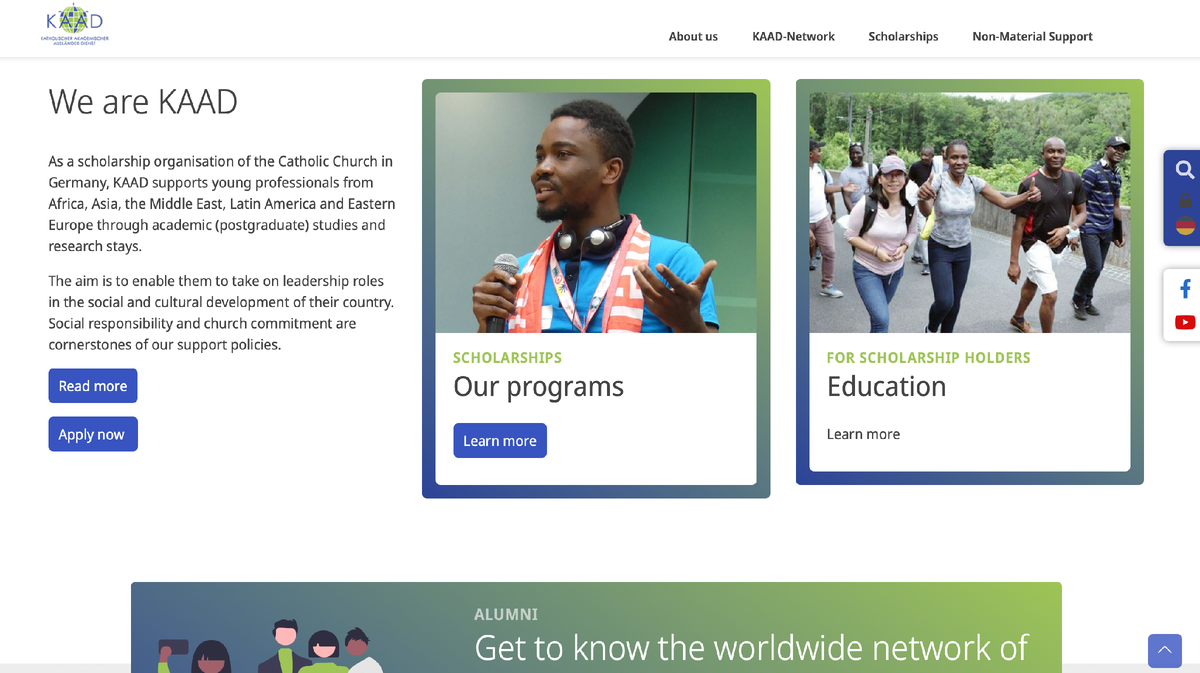The width and height of the screenshot is (1200, 673).
Task: Click Learn more under Our programs
Action: tap(500, 441)
